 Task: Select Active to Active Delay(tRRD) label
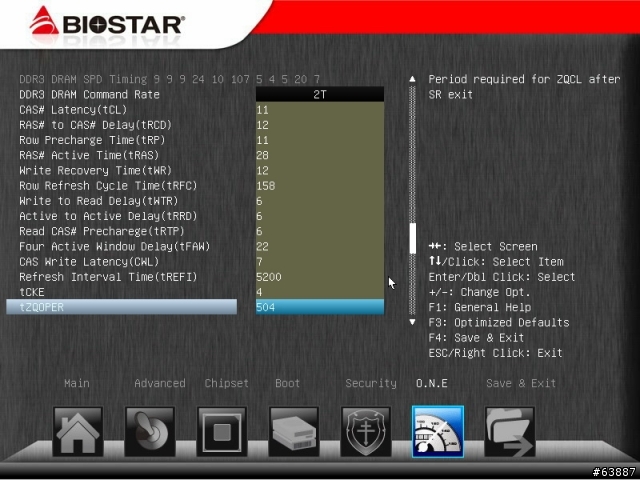(x=108, y=216)
